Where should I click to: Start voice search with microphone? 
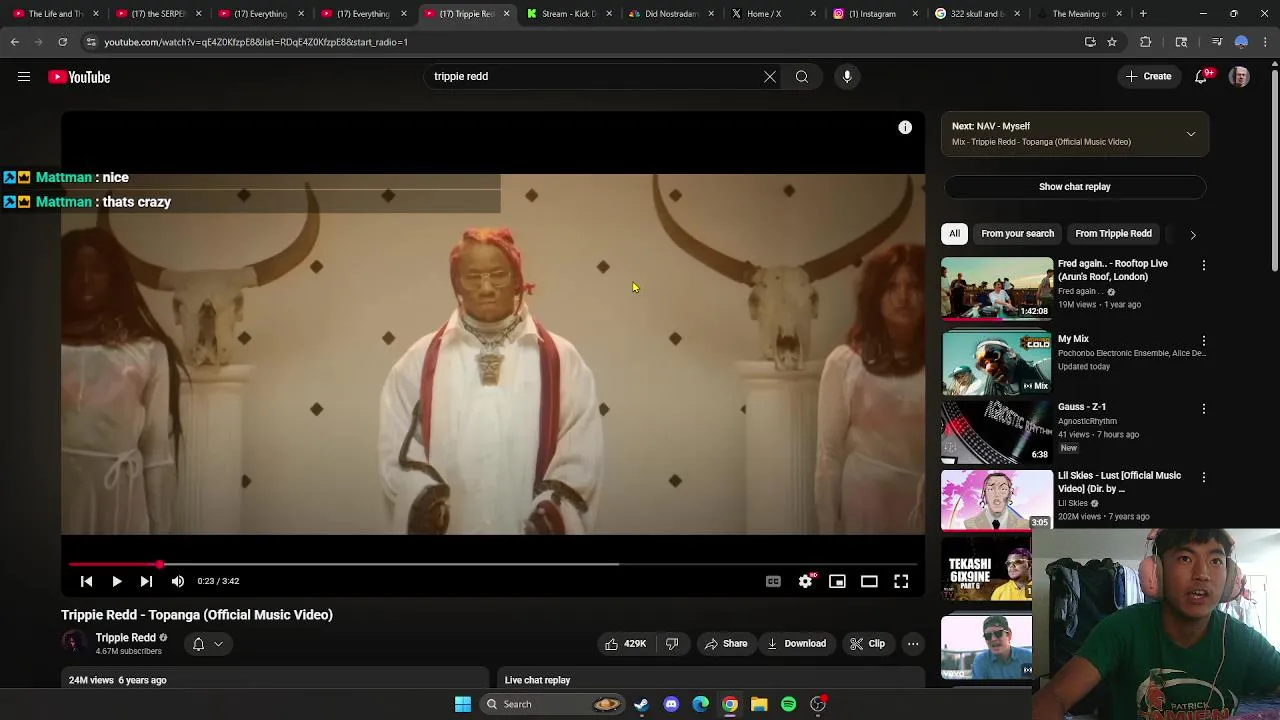click(847, 77)
